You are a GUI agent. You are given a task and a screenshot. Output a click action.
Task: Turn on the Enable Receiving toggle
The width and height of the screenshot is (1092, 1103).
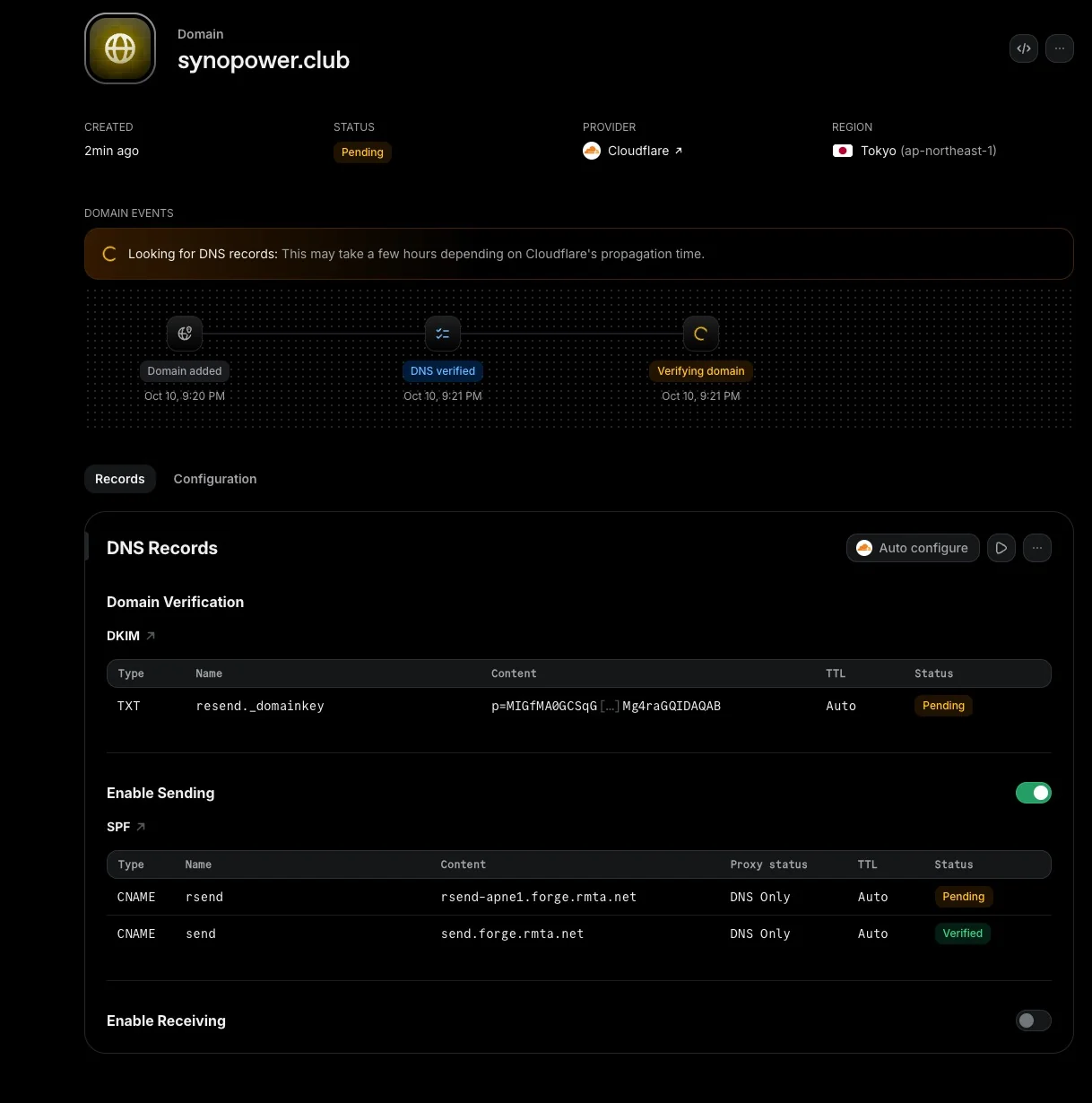tap(1034, 1020)
